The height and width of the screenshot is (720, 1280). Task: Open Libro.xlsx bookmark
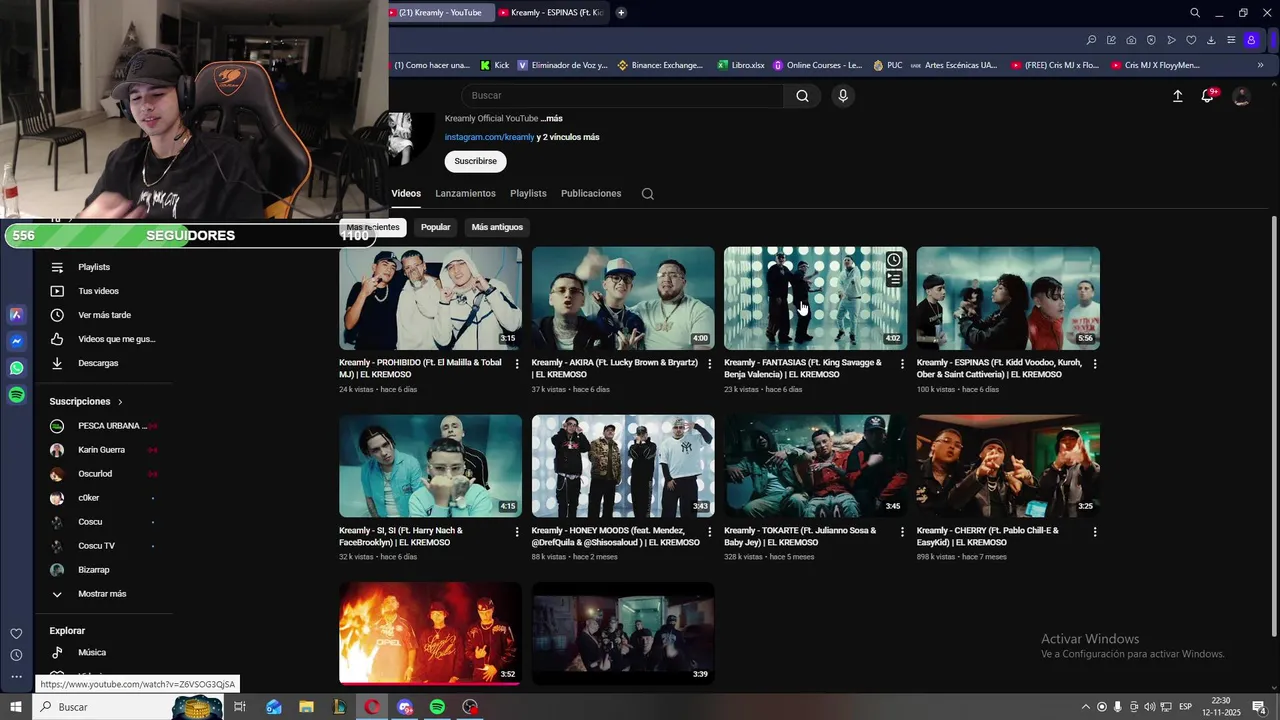click(740, 65)
